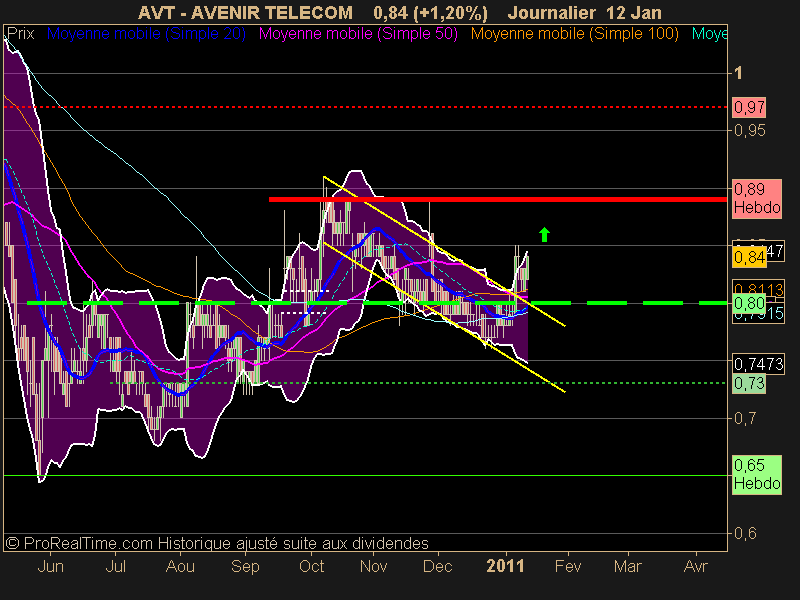Click the red '0,89 Hebdo' resistance label
Viewport: 800px width, 600px height.
pos(757,198)
